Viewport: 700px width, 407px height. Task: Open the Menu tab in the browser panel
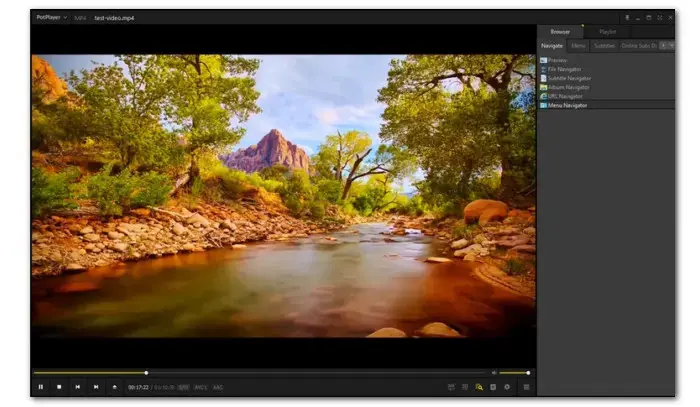[x=579, y=45]
